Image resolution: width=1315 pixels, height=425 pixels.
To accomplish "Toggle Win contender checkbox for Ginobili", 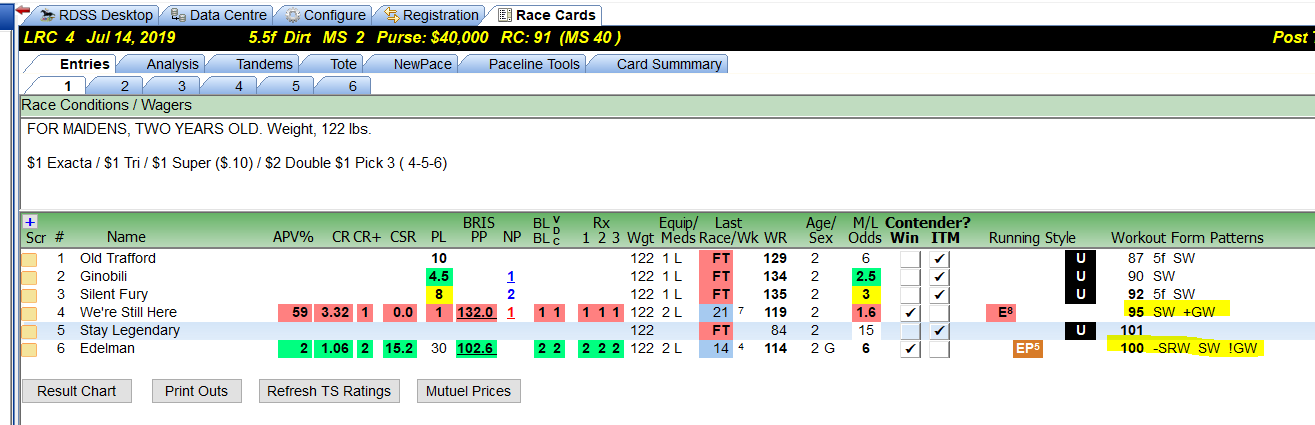I will coord(911,277).
